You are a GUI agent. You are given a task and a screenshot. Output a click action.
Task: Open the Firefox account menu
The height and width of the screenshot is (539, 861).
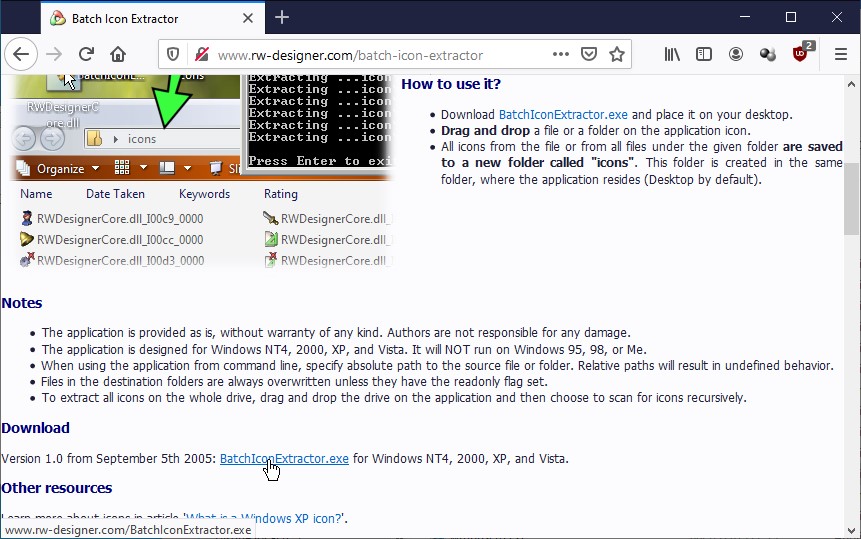tap(736, 54)
